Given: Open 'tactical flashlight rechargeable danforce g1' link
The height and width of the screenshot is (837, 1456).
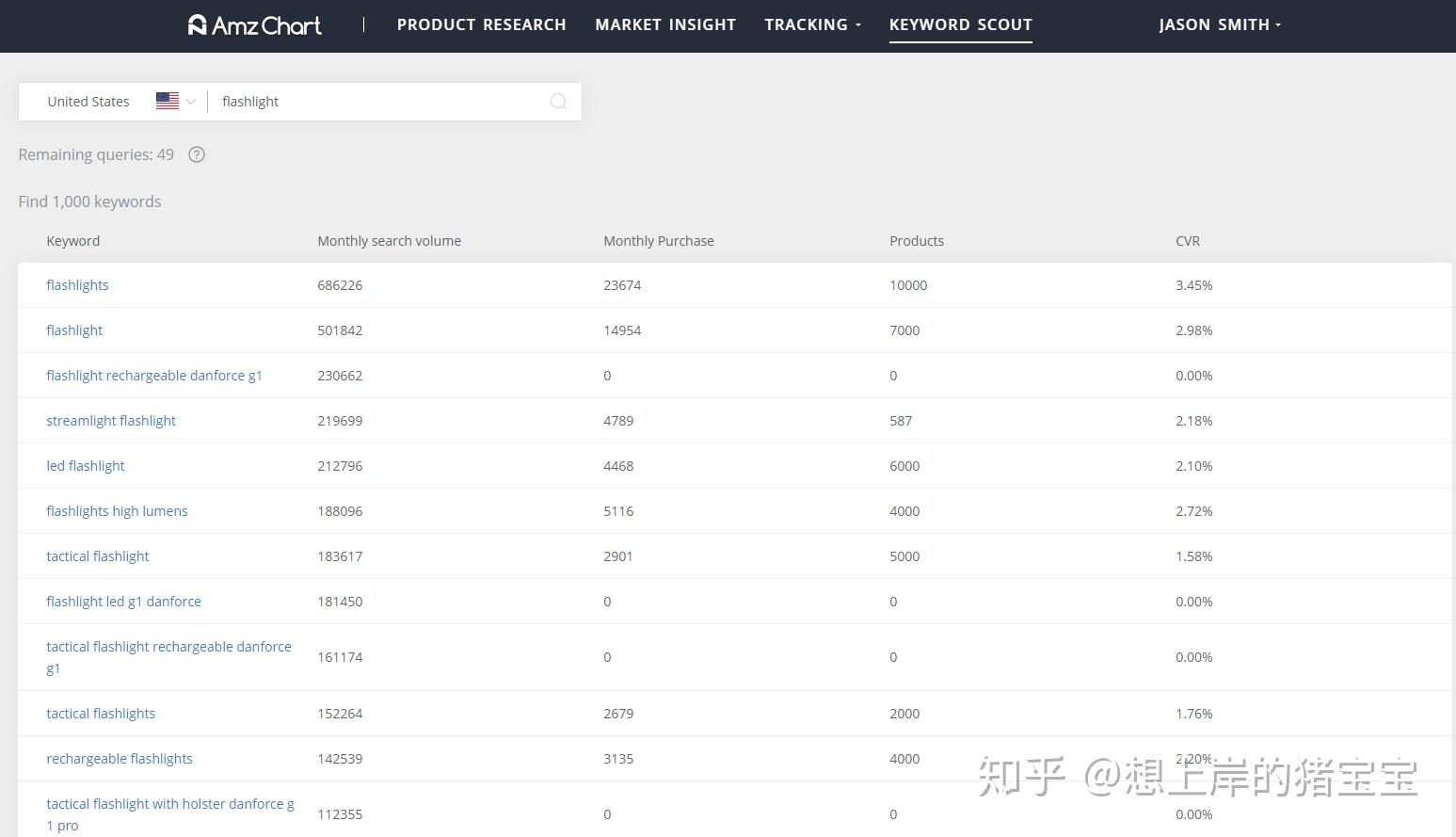Looking at the screenshot, I should tap(168, 657).
